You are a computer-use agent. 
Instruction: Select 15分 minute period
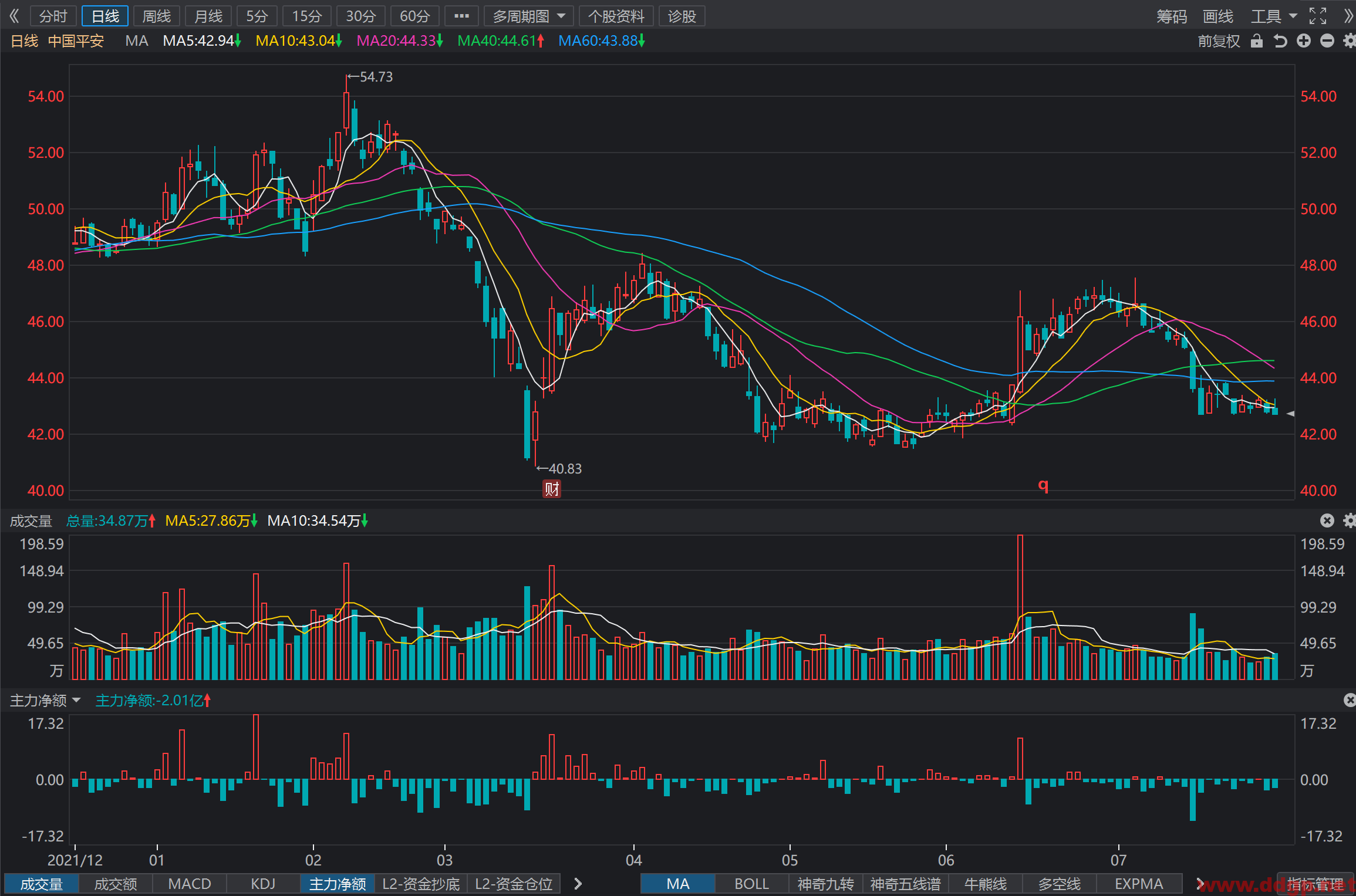point(307,16)
